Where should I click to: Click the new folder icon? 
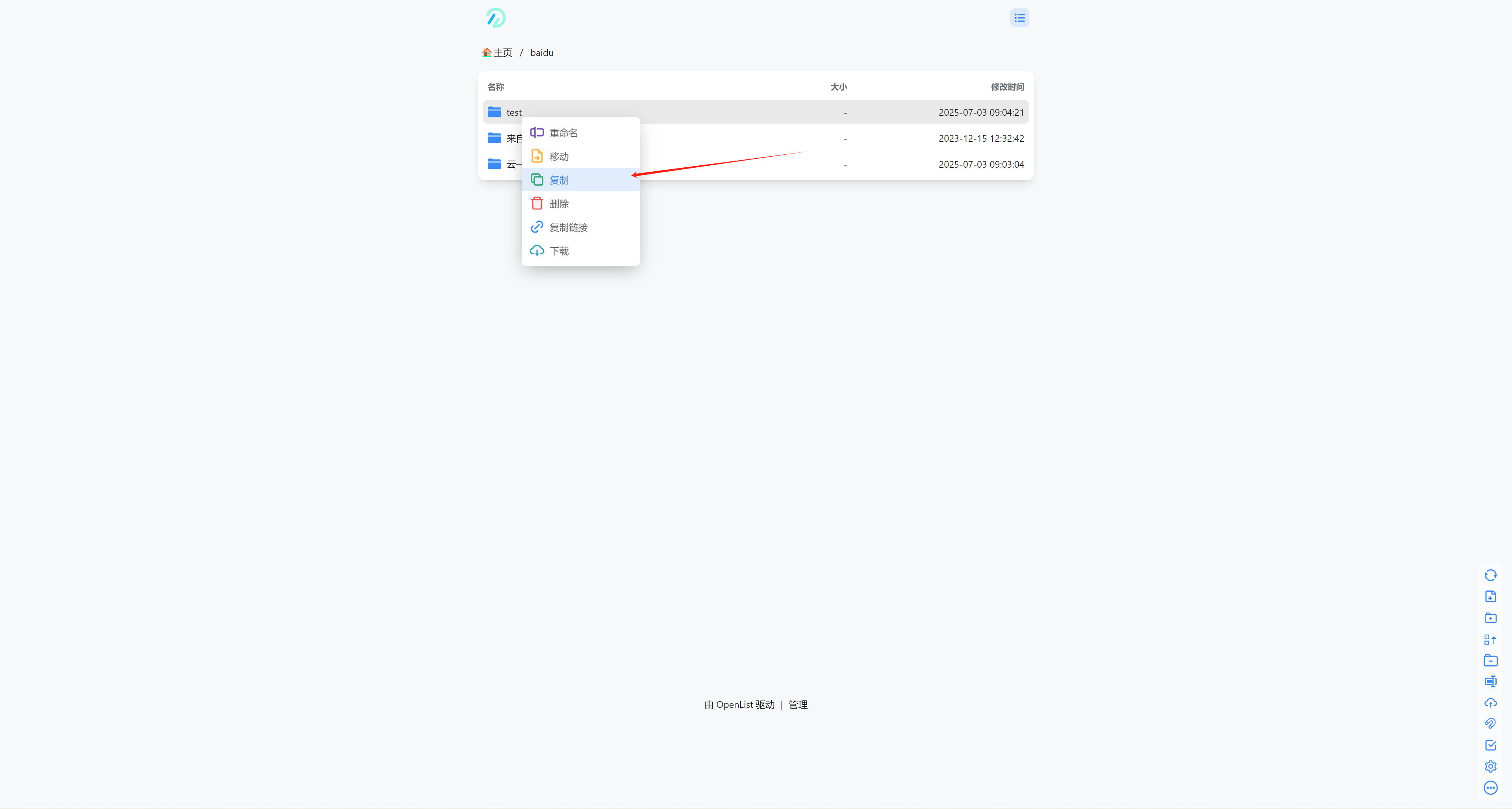pyautogui.click(x=1490, y=618)
